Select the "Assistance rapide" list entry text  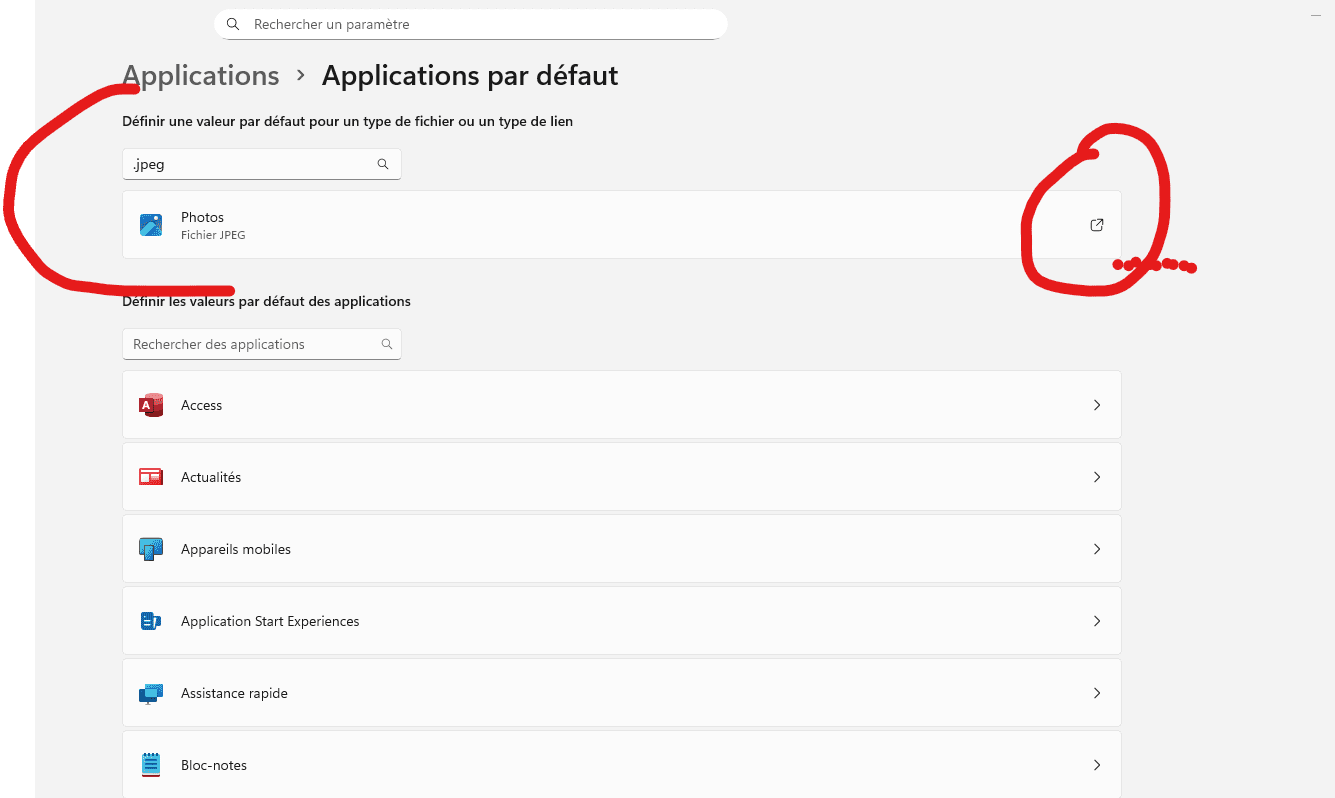[x=234, y=693]
